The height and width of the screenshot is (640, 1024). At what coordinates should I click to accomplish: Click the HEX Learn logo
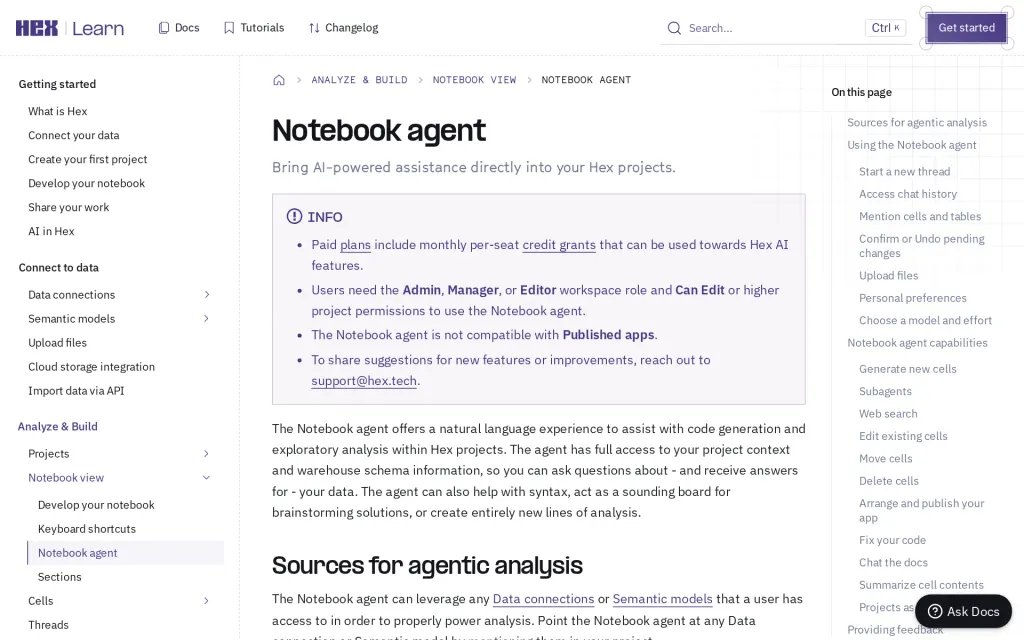tap(70, 28)
